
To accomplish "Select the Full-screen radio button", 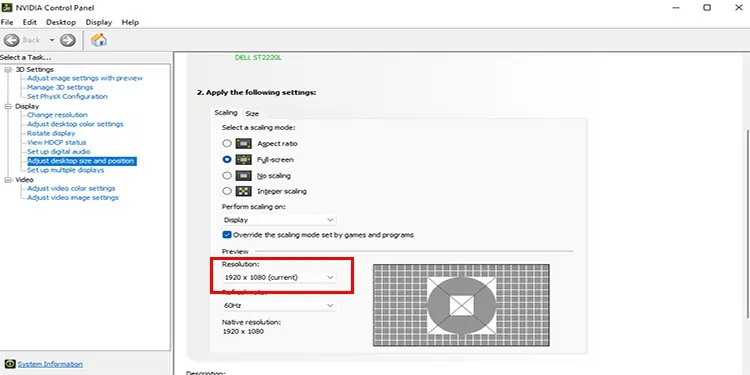I will click(227, 159).
